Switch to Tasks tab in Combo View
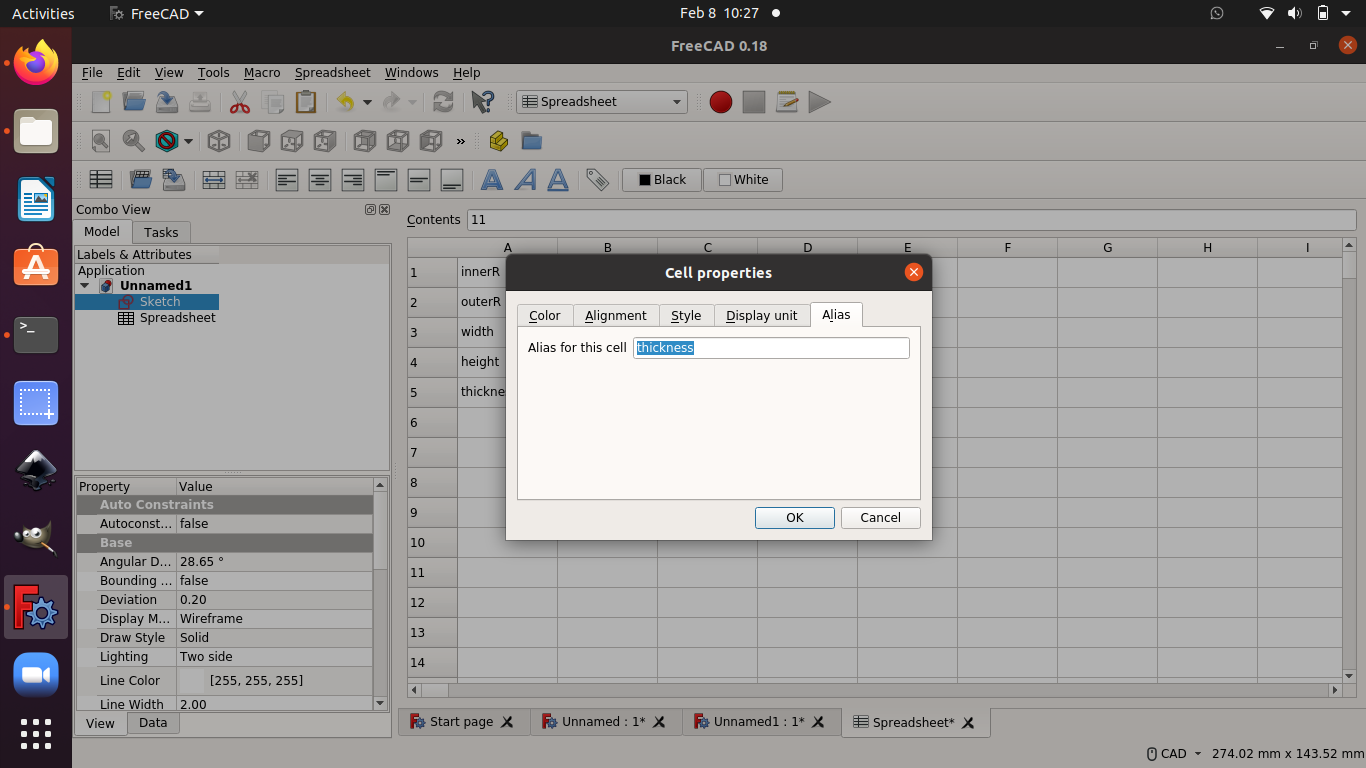The image size is (1366, 768). (x=161, y=232)
